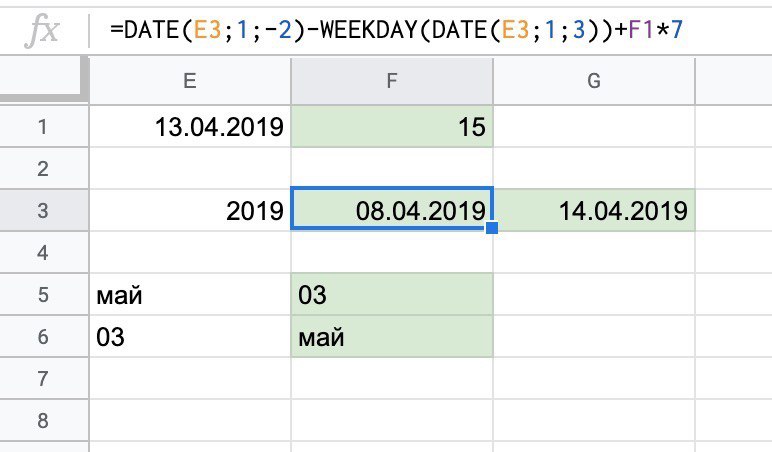Select row 3 header
The image size is (772, 452).
[x=44, y=211]
